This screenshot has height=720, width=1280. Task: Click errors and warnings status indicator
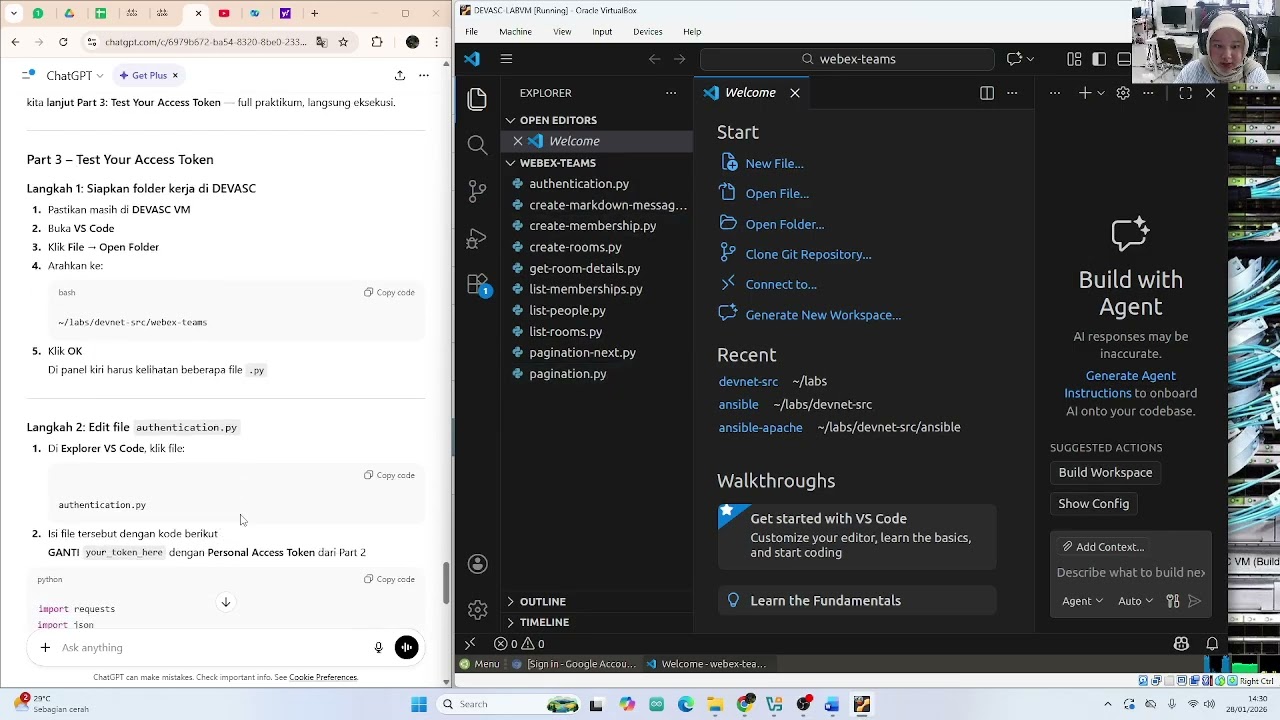click(520, 644)
